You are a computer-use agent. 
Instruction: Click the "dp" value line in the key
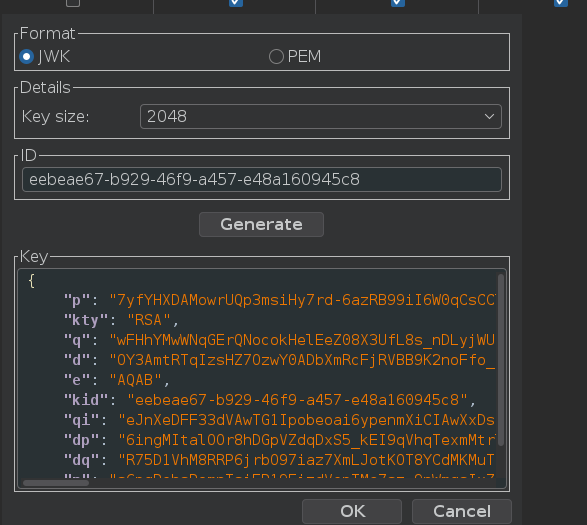[x=280, y=440]
